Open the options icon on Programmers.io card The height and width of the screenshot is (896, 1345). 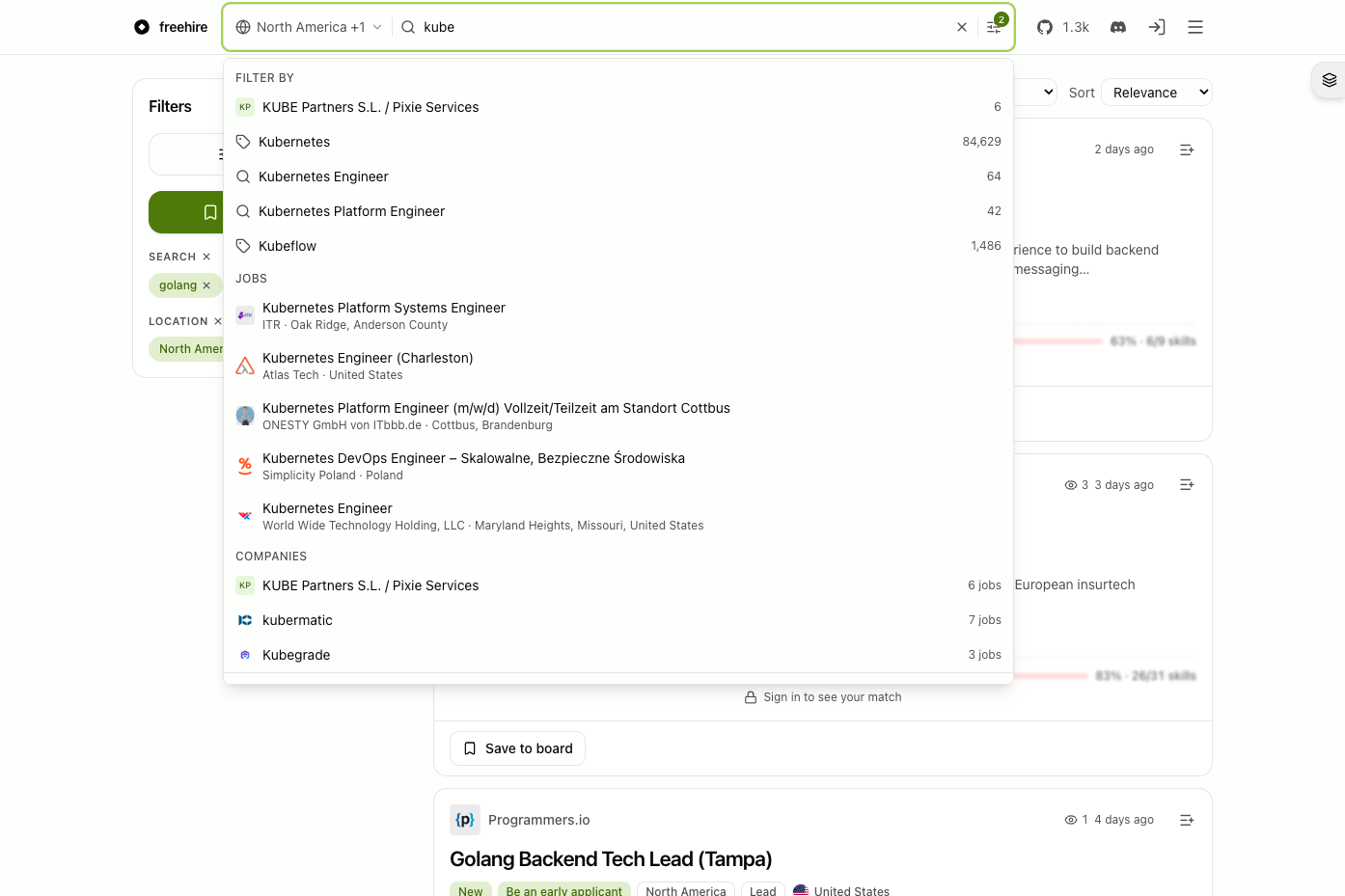1187,820
